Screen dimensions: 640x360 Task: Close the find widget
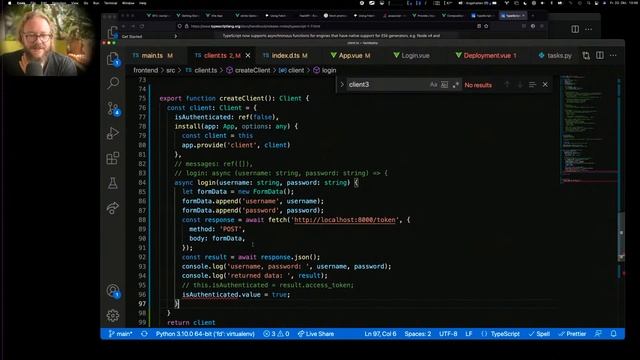tap(545, 84)
